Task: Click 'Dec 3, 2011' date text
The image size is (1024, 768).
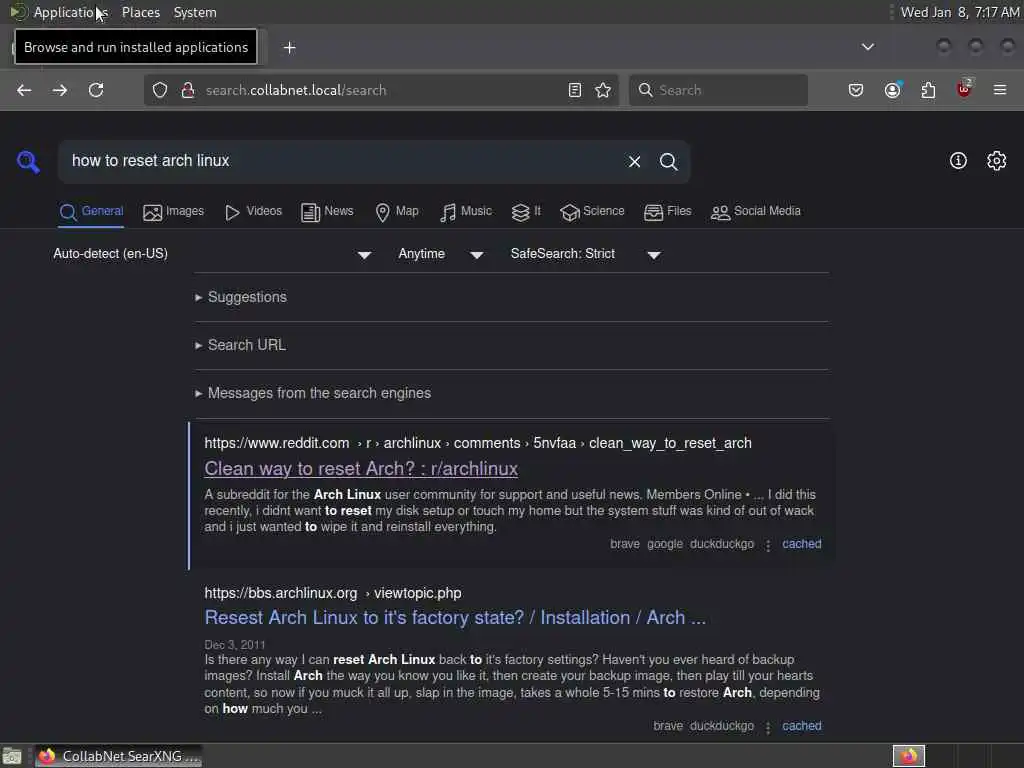Action: (235, 645)
